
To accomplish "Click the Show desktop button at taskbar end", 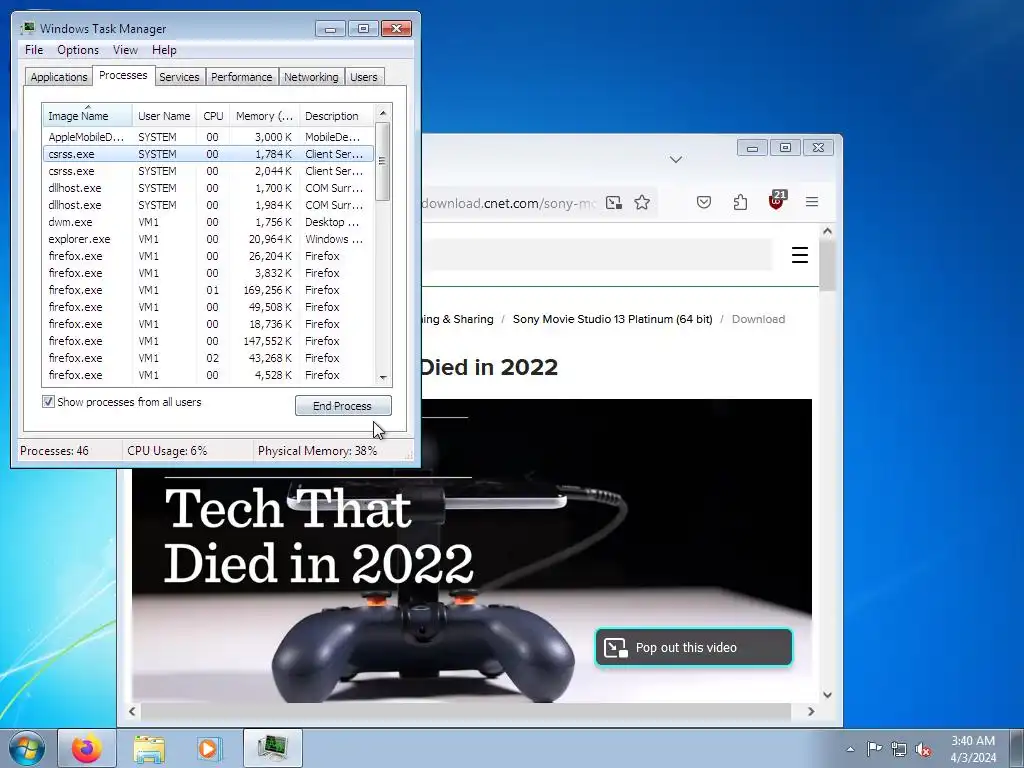I will coord(1017,748).
